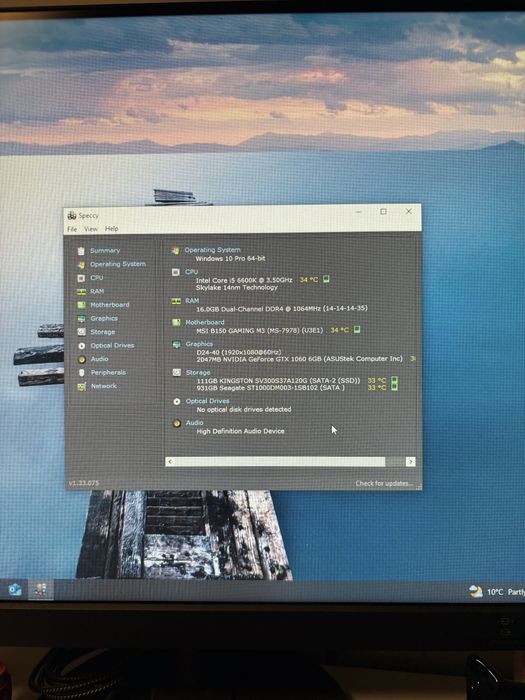This screenshot has width=525, height=700.
Task: Click version number v1.33.075
Action: 83,483
